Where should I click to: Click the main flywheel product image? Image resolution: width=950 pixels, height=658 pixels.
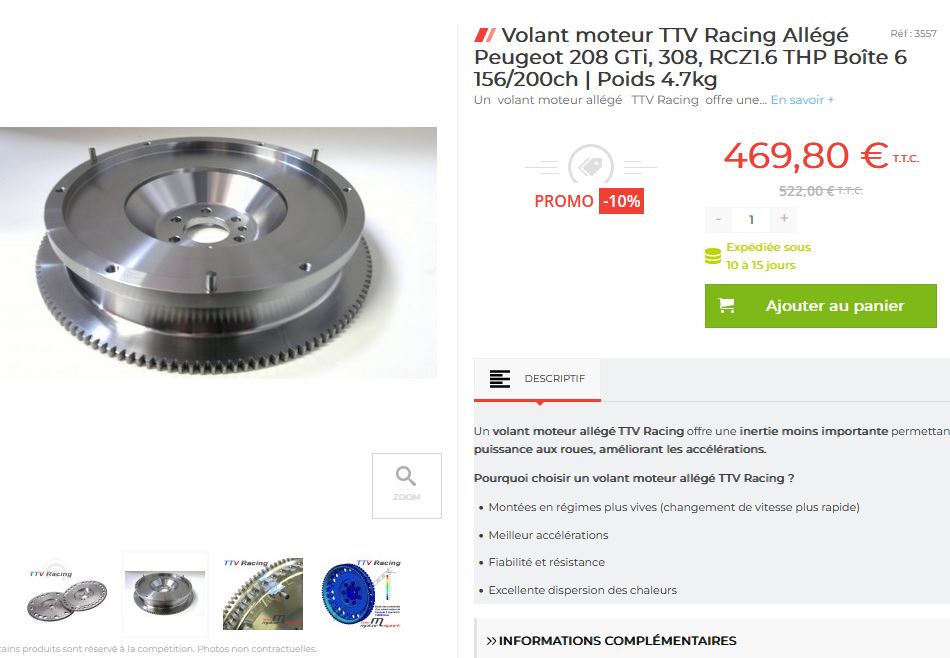[x=218, y=253]
